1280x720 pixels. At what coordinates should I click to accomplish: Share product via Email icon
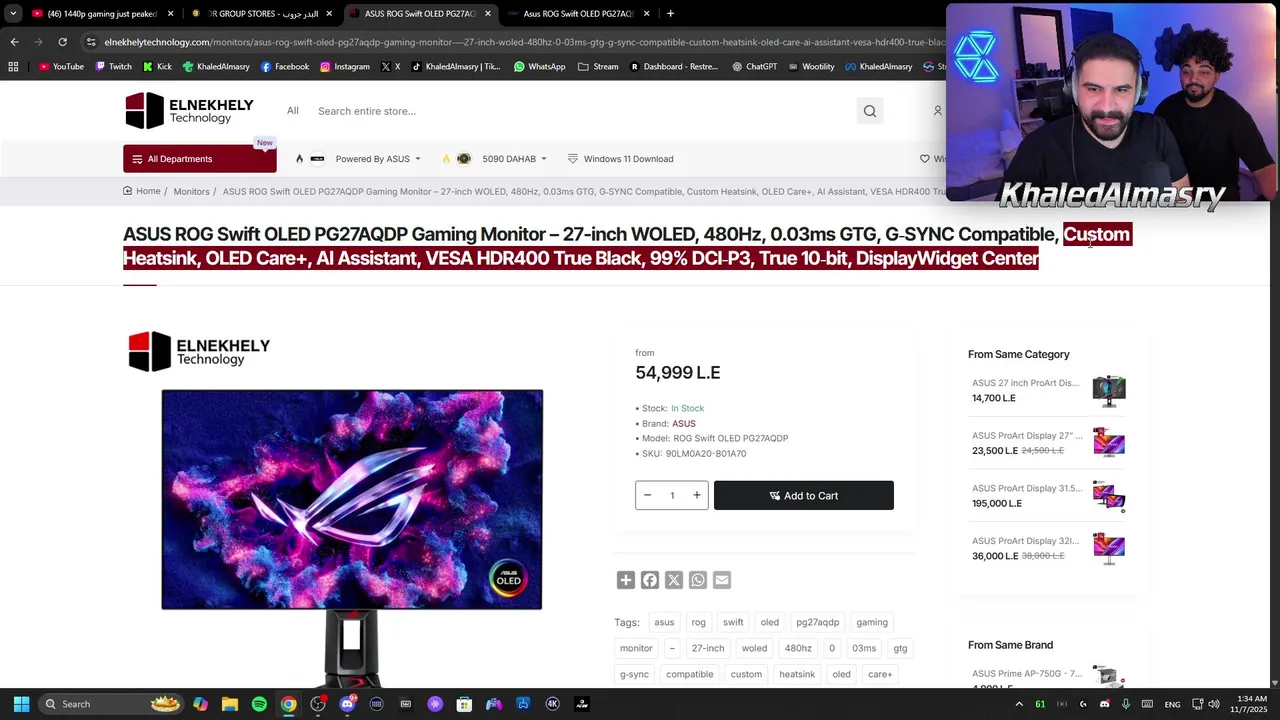tap(722, 580)
